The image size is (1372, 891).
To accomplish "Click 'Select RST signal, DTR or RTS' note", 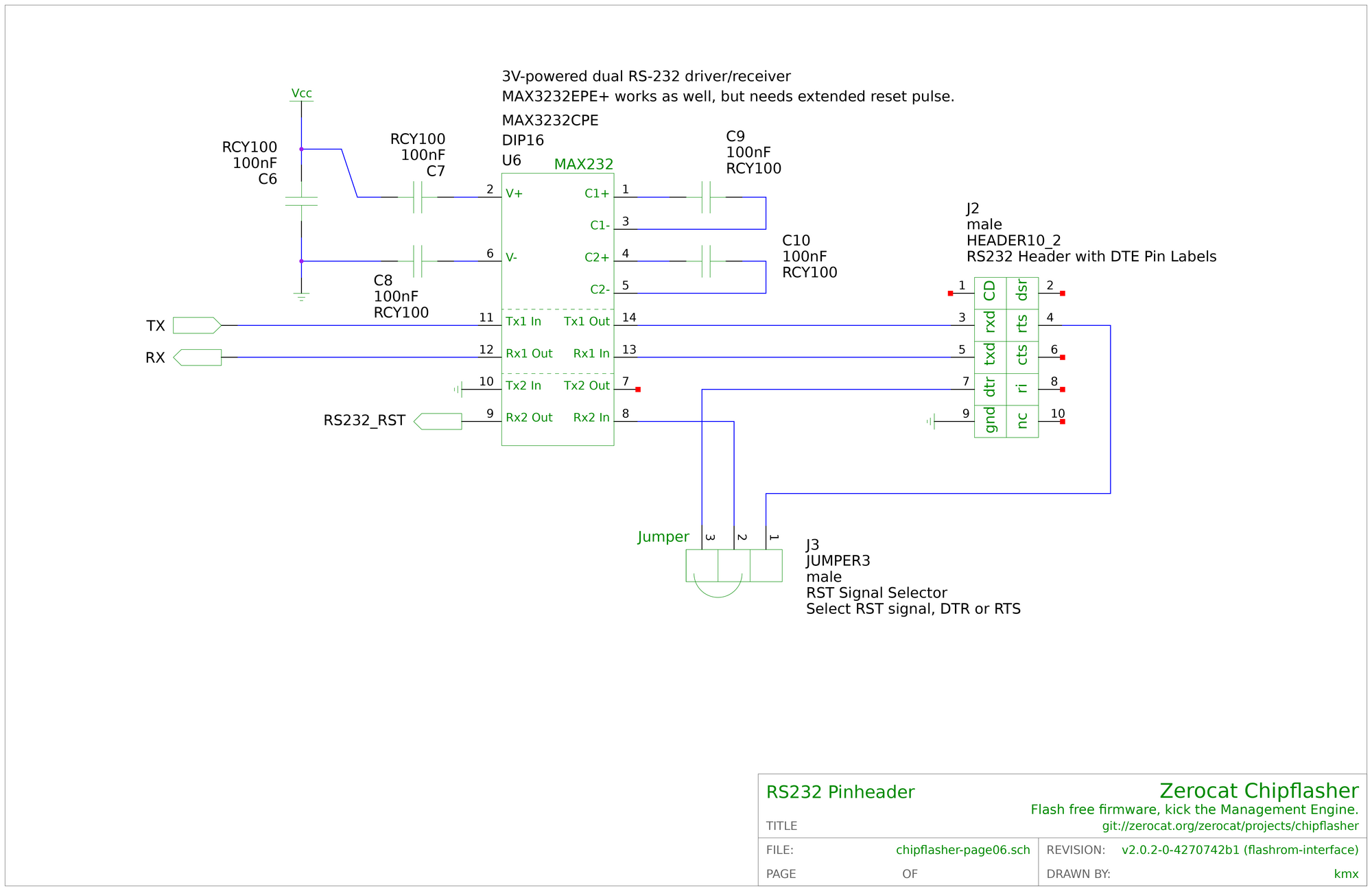I will coord(914,609).
